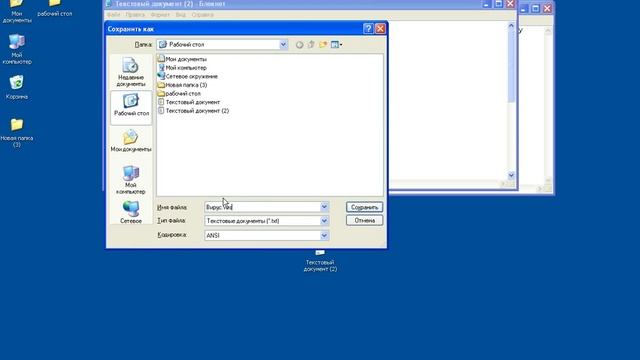Screen dimensions: 640x360
Task: Expand the Папка location dropdown
Action: [283, 44]
